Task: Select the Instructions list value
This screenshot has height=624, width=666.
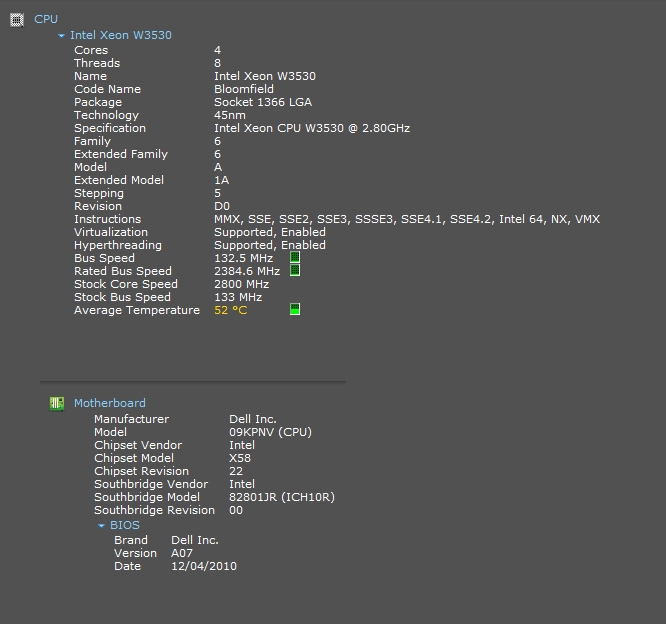Action: tap(407, 220)
